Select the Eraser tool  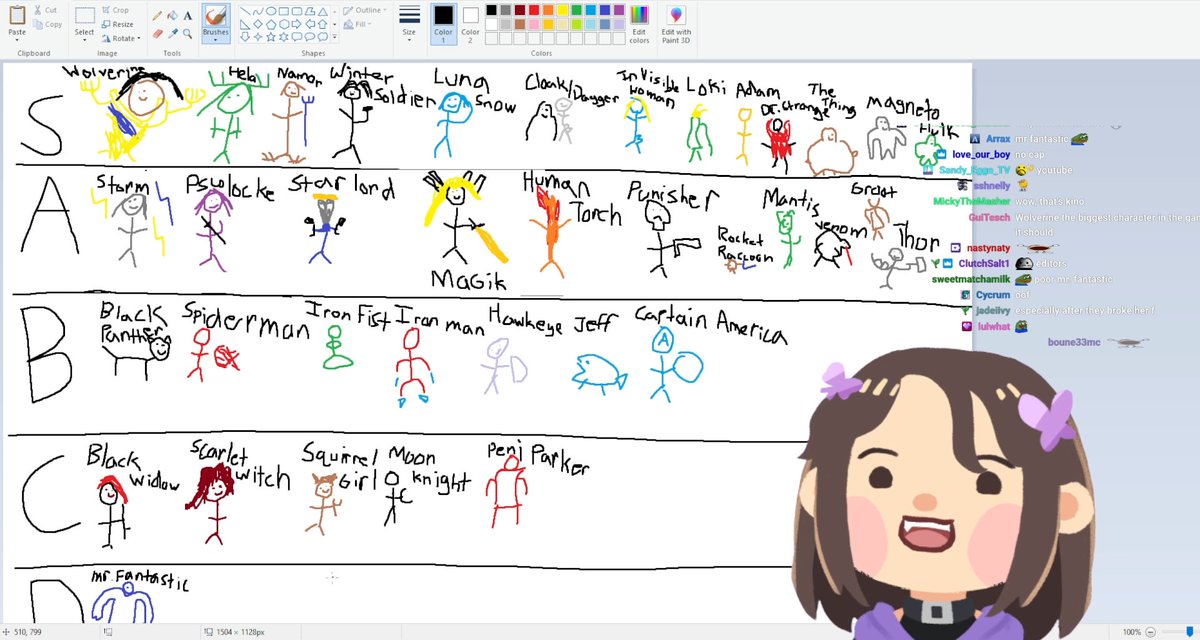pyautogui.click(x=157, y=33)
